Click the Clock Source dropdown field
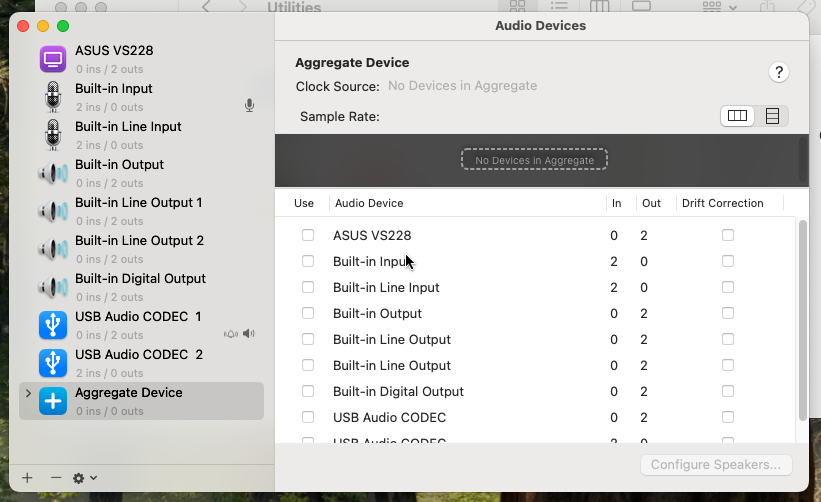821x502 pixels. click(x=462, y=86)
